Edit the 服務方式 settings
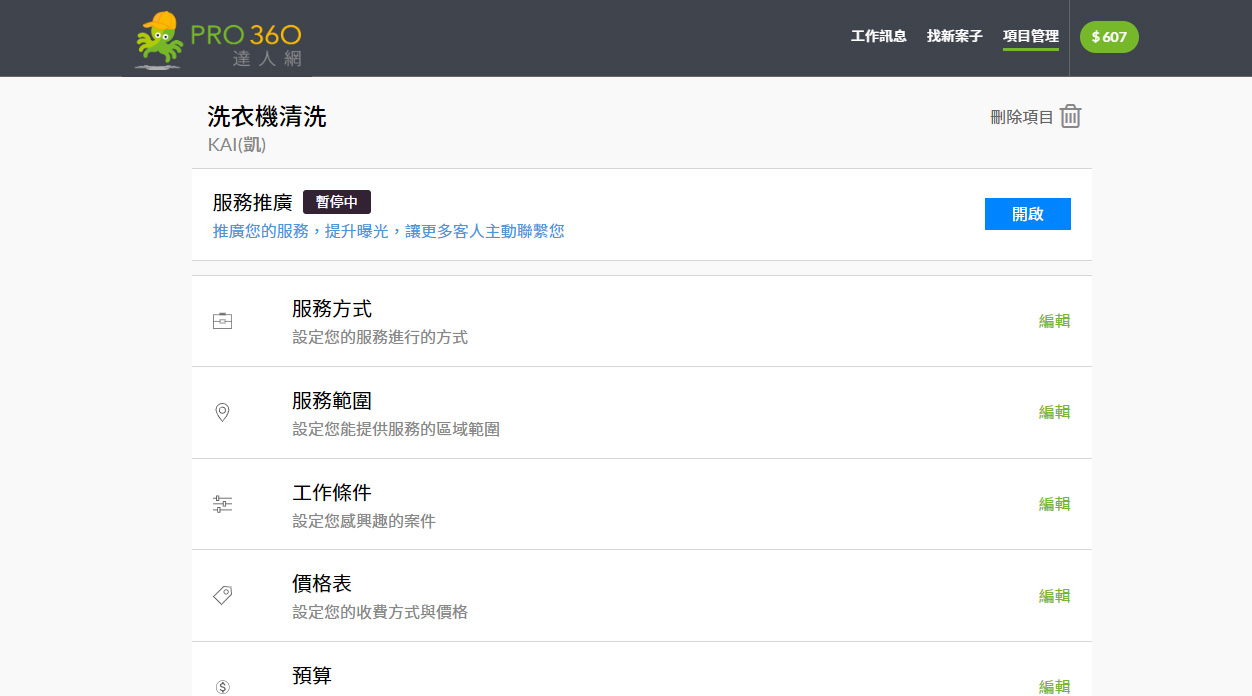Viewport: 1252px width, 696px height. pos(1054,321)
